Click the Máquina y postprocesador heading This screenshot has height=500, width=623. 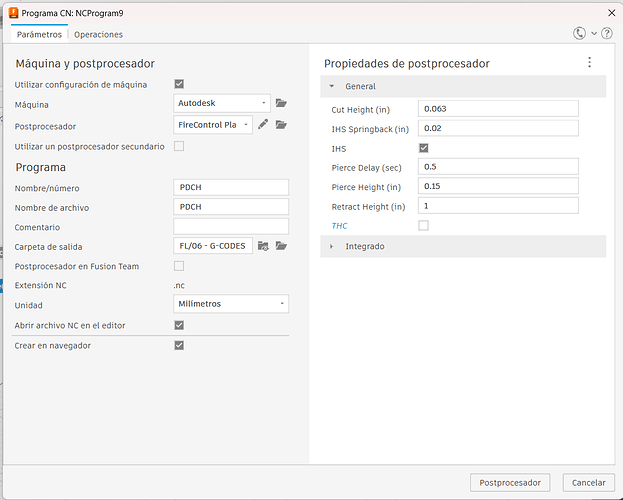85,64
